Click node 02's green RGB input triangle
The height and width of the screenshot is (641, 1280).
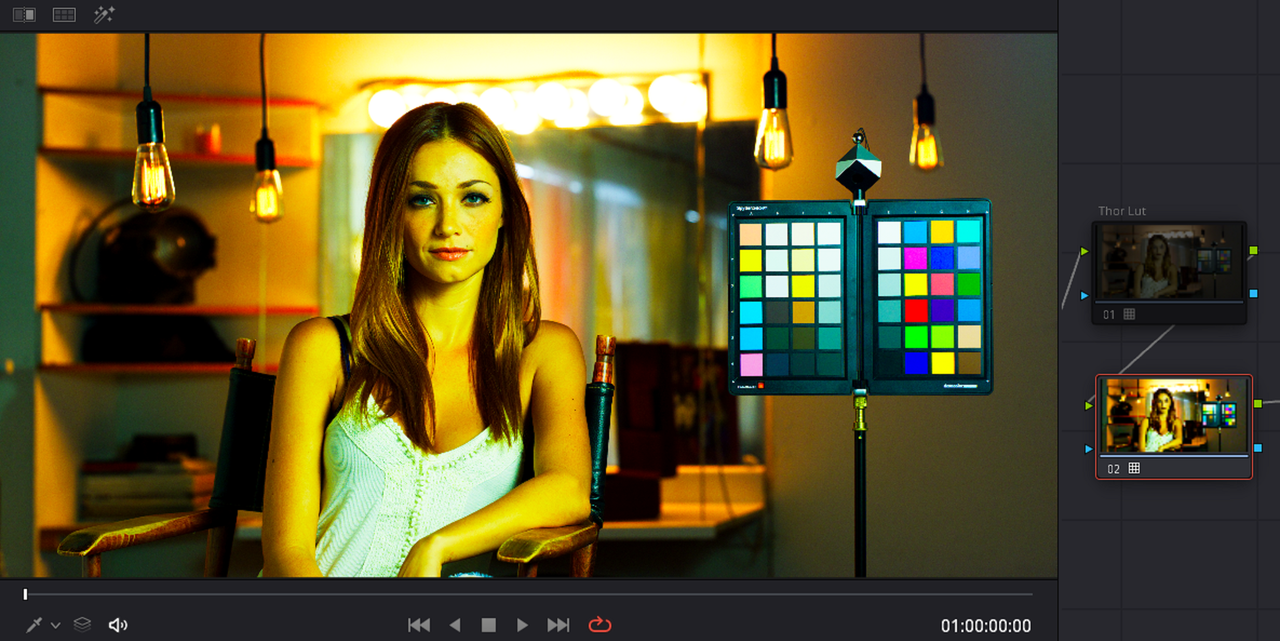[1089, 405]
